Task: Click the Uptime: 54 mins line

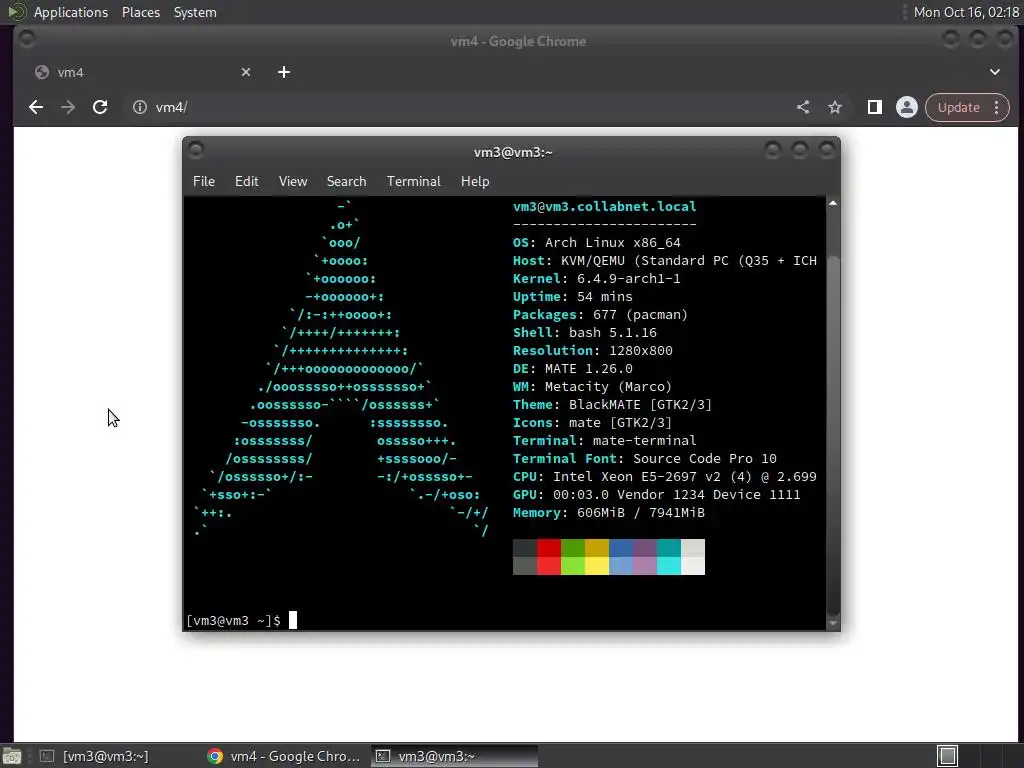Action: click(x=573, y=296)
